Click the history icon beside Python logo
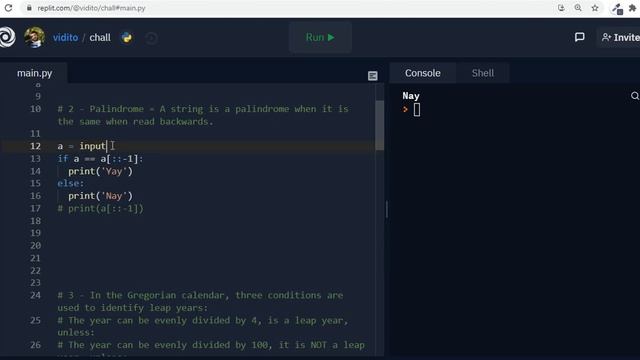The width and height of the screenshot is (640, 360). click(151, 38)
